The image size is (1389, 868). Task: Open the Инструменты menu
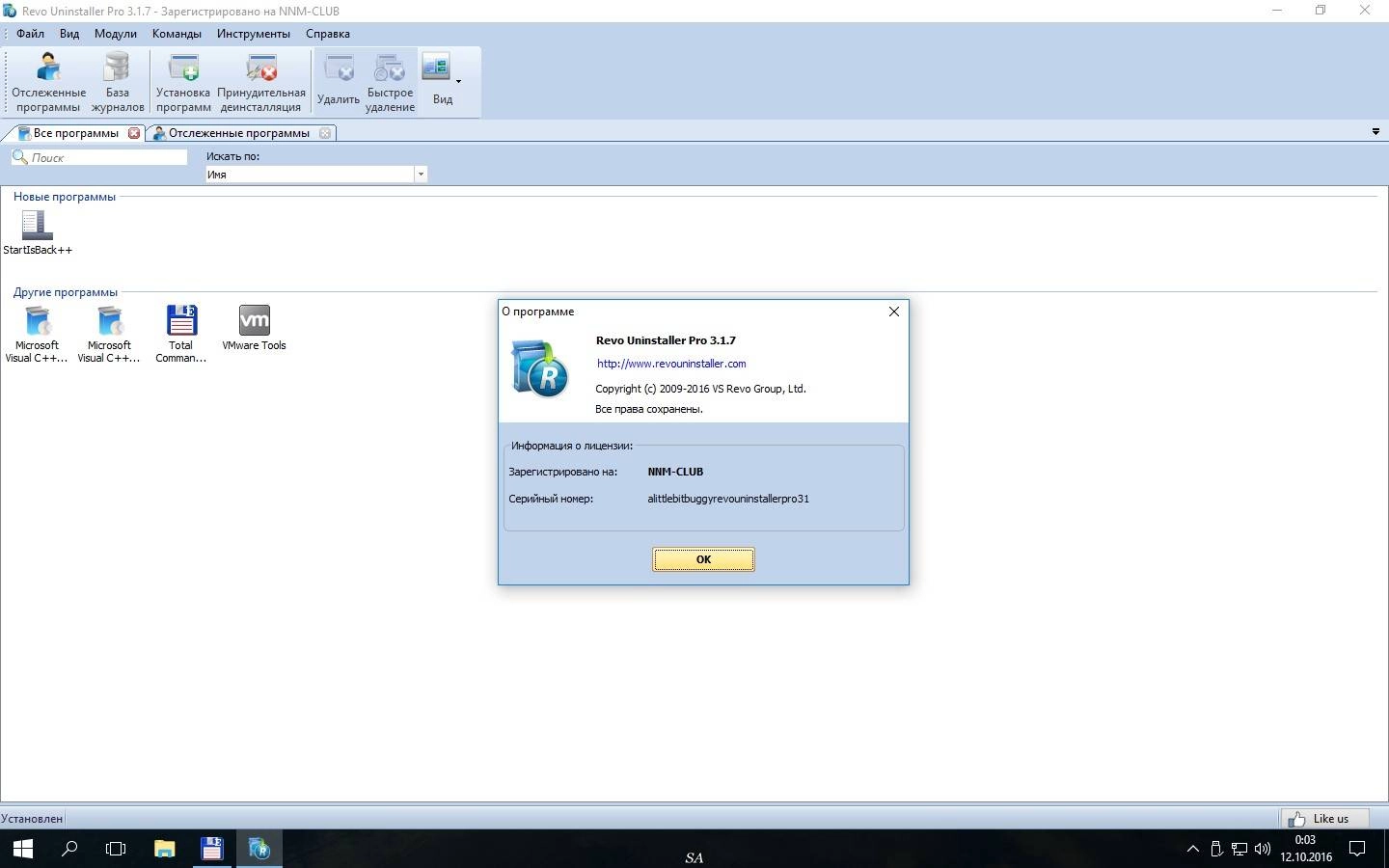(254, 34)
